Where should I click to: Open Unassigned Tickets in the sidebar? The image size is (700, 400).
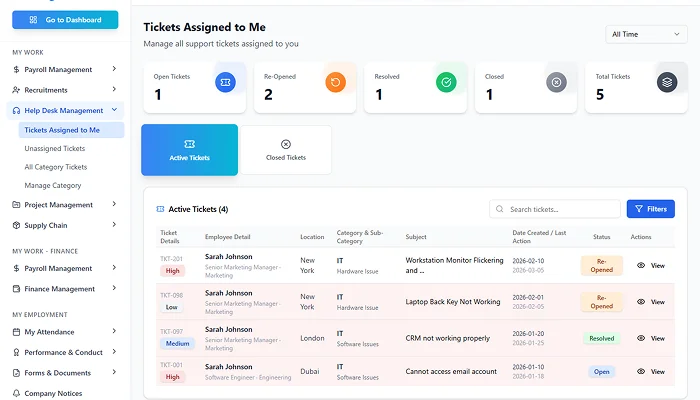point(54,148)
